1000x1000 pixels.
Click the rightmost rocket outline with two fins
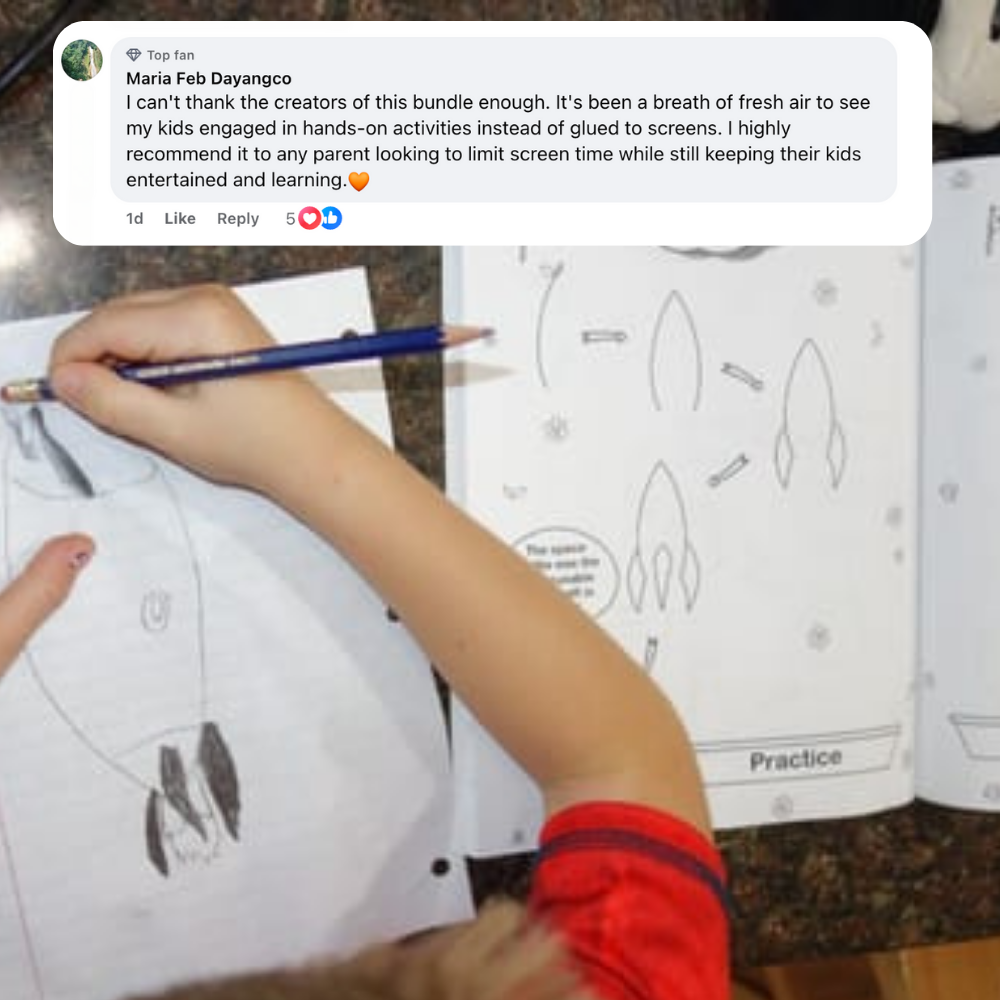tap(810, 413)
